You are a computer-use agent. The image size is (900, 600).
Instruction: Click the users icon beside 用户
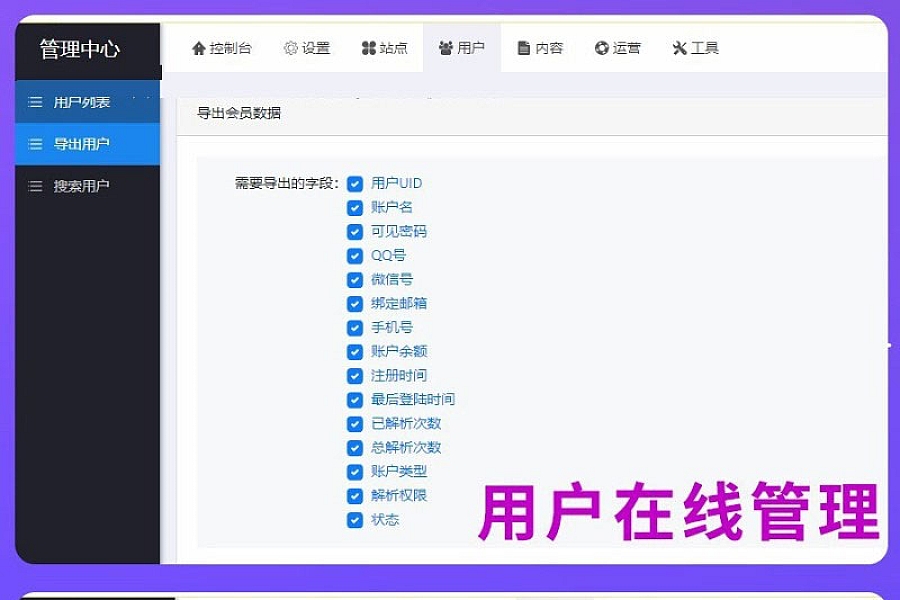click(446, 48)
